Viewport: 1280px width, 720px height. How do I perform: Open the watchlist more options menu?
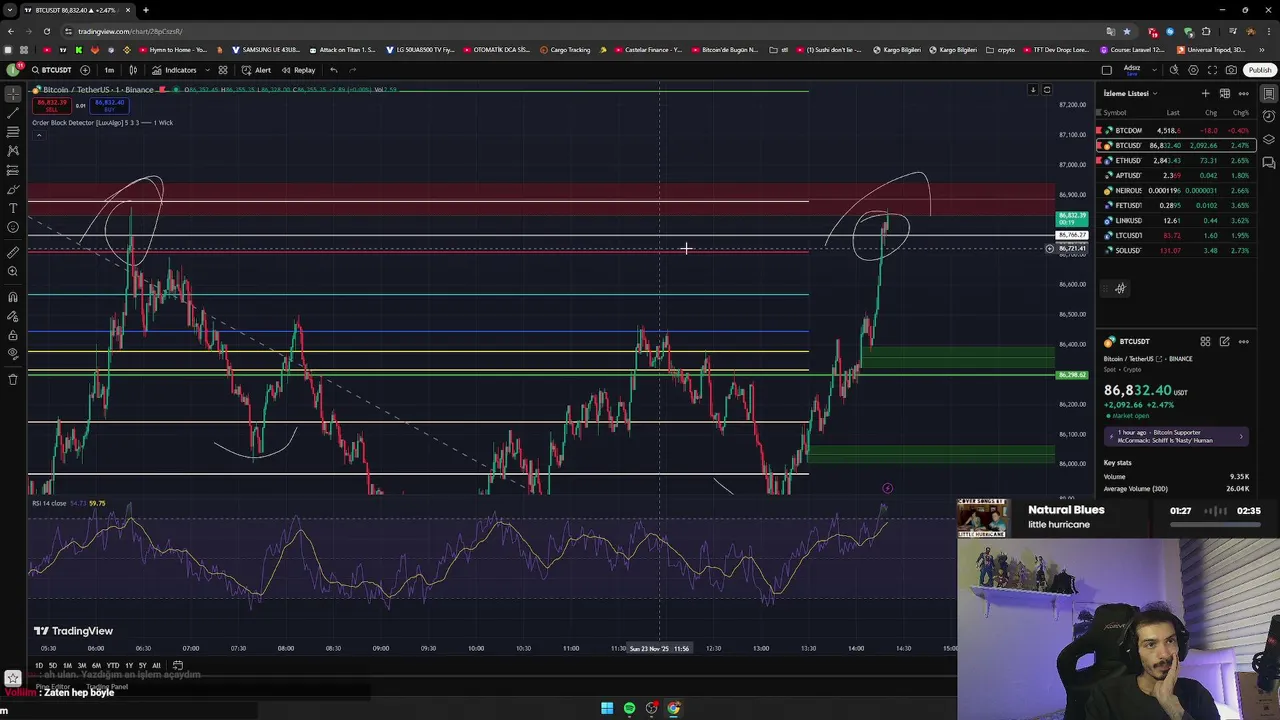1243,93
